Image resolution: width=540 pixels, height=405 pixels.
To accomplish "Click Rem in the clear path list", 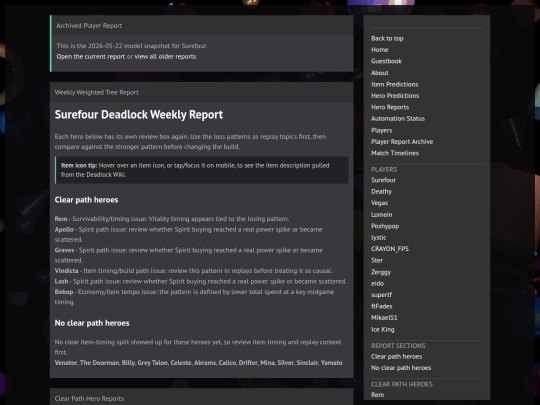I will pyautogui.click(x=61, y=219).
